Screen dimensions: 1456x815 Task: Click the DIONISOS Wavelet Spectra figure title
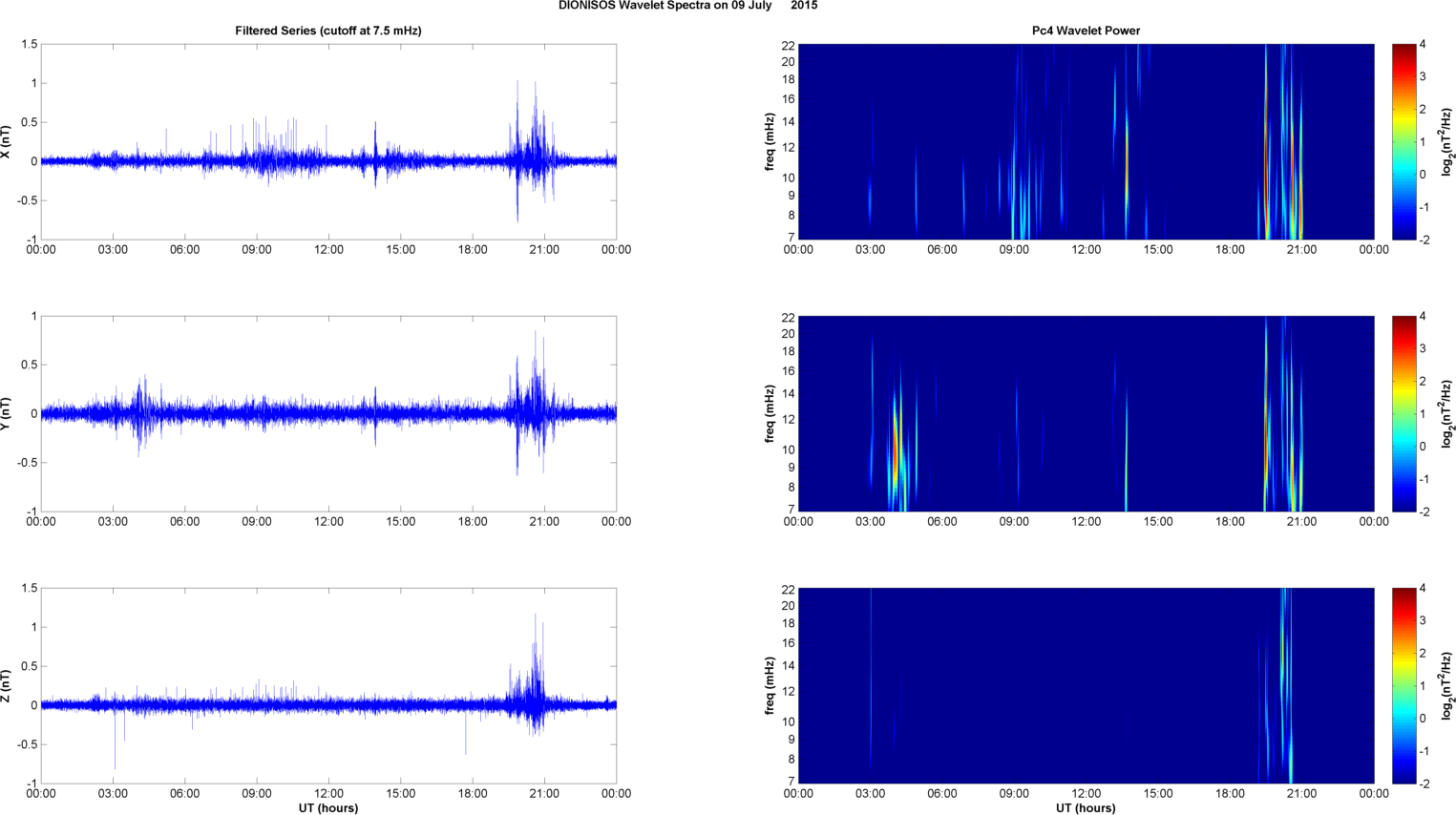(x=687, y=6)
